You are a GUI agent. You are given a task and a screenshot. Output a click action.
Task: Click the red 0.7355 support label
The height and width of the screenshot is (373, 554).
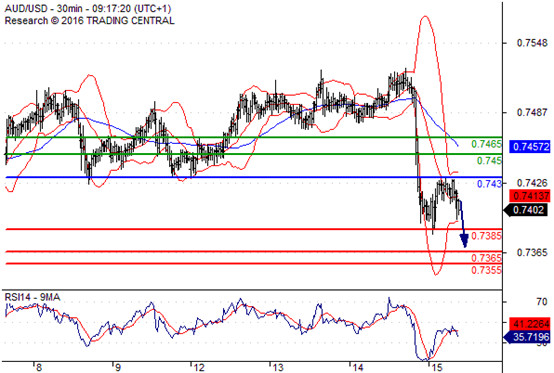pyautogui.click(x=486, y=270)
